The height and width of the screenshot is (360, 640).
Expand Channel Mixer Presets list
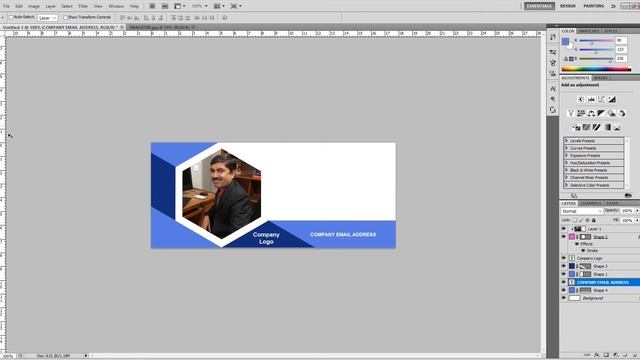point(567,178)
